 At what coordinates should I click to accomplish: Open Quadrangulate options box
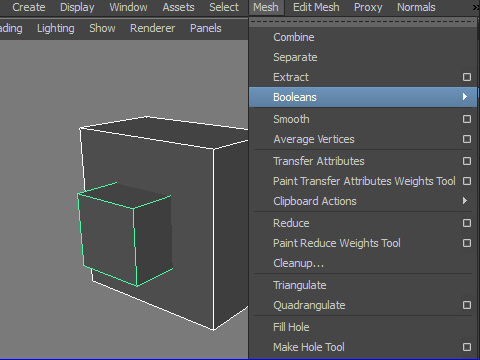click(467, 305)
